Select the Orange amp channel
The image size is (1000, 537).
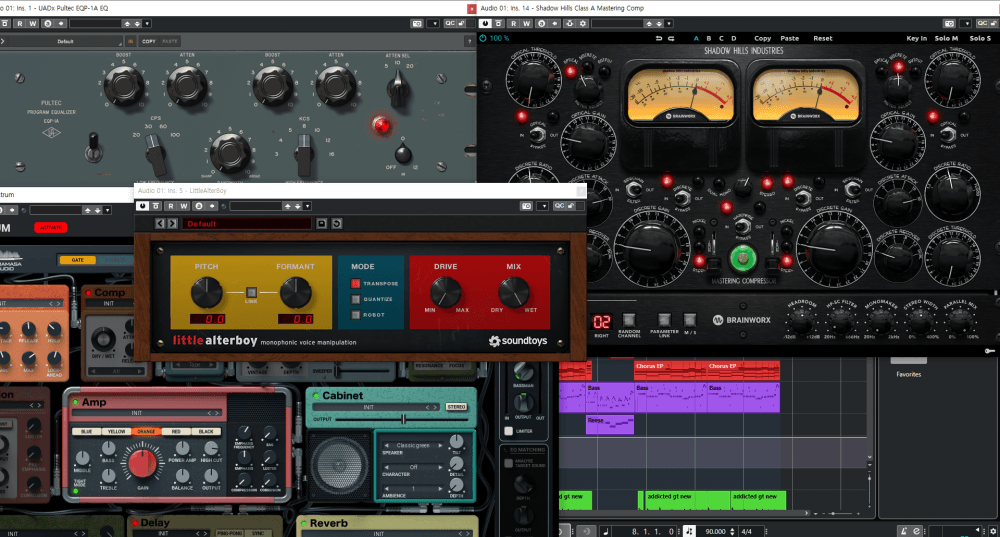click(145, 432)
